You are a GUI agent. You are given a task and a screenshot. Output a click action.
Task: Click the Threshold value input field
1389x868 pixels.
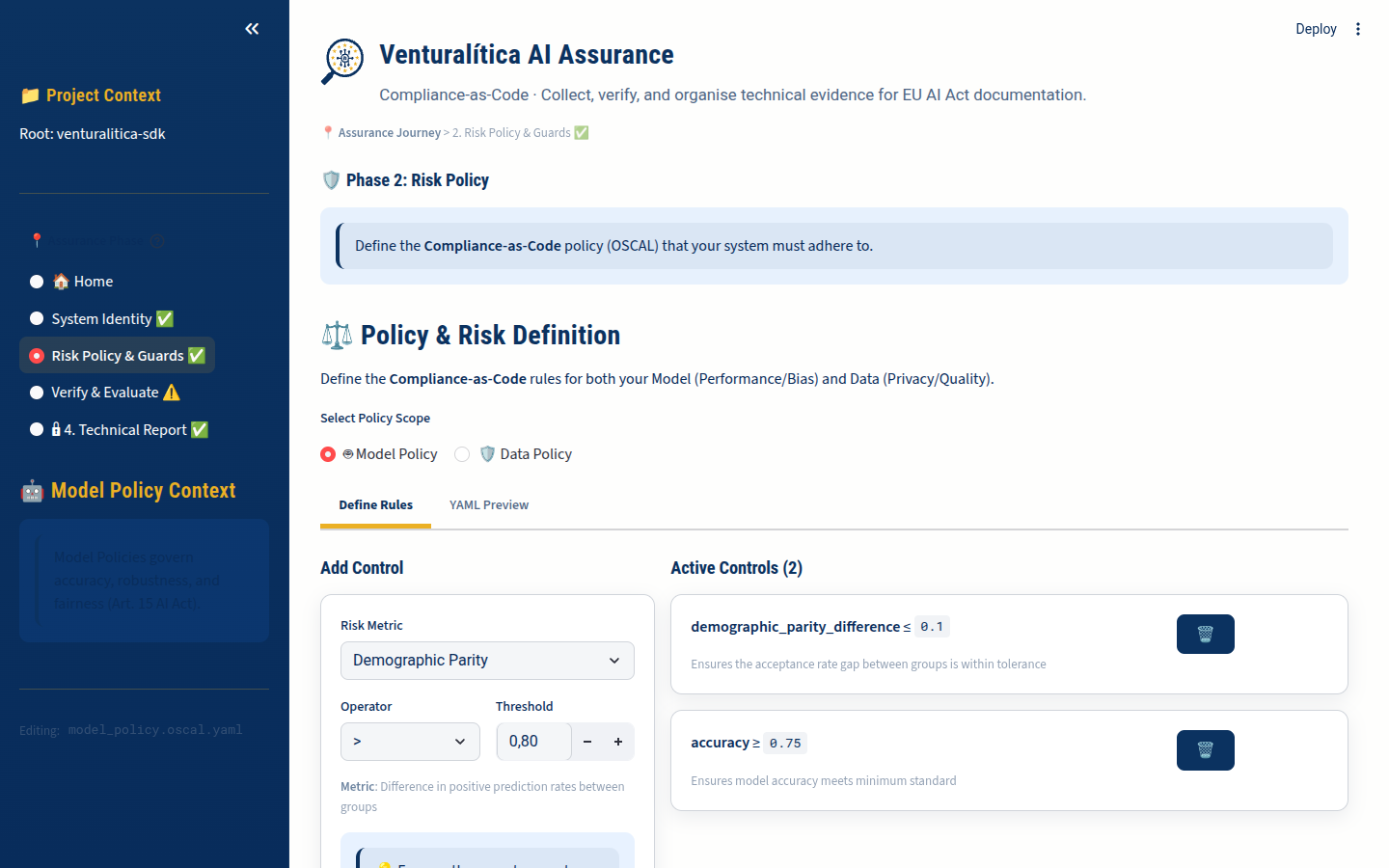click(533, 742)
